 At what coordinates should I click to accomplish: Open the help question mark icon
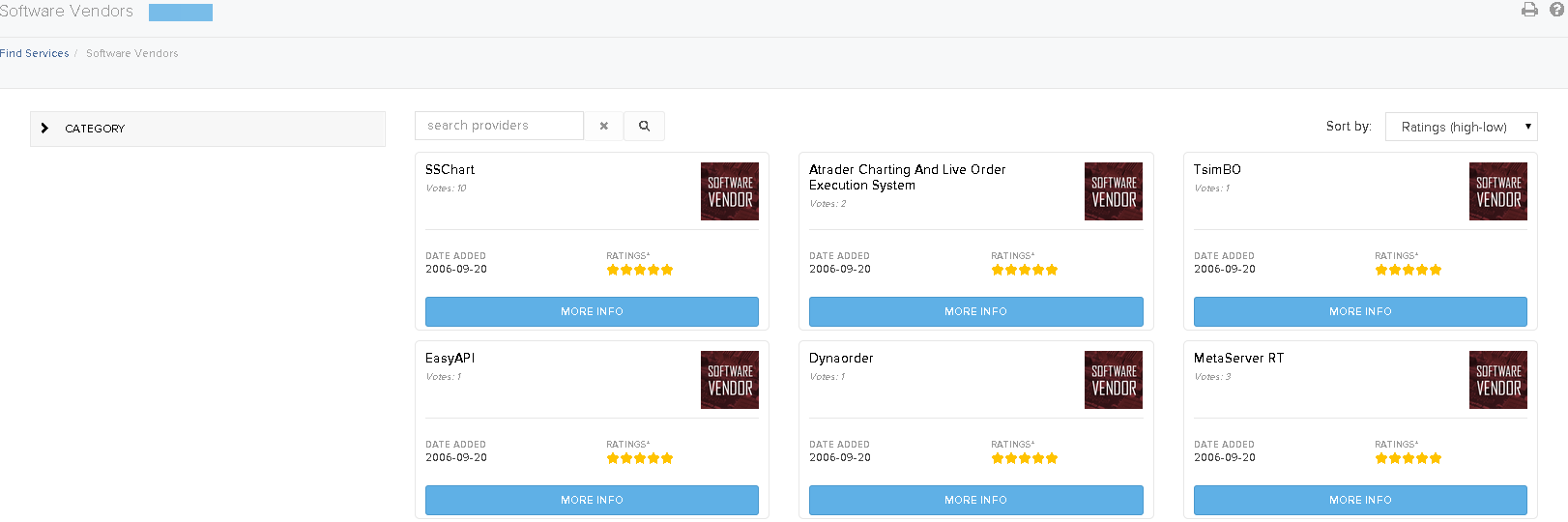[x=1556, y=10]
